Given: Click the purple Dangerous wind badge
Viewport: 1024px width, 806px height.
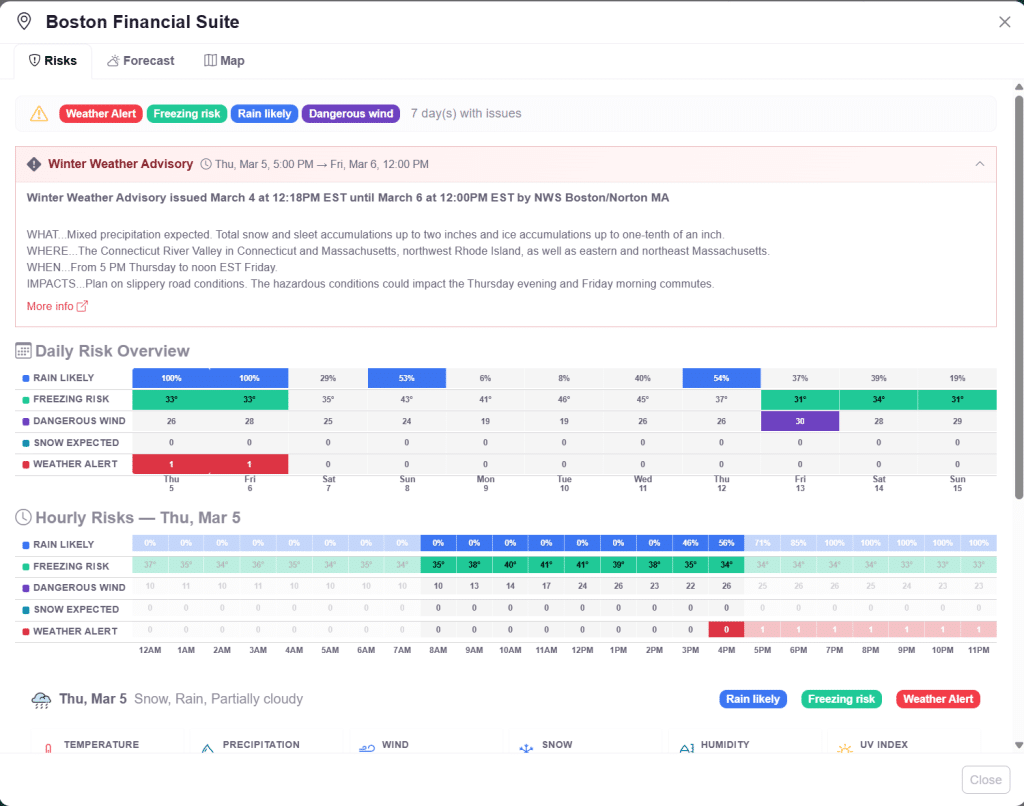Looking at the screenshot, I should coord(350,114).
